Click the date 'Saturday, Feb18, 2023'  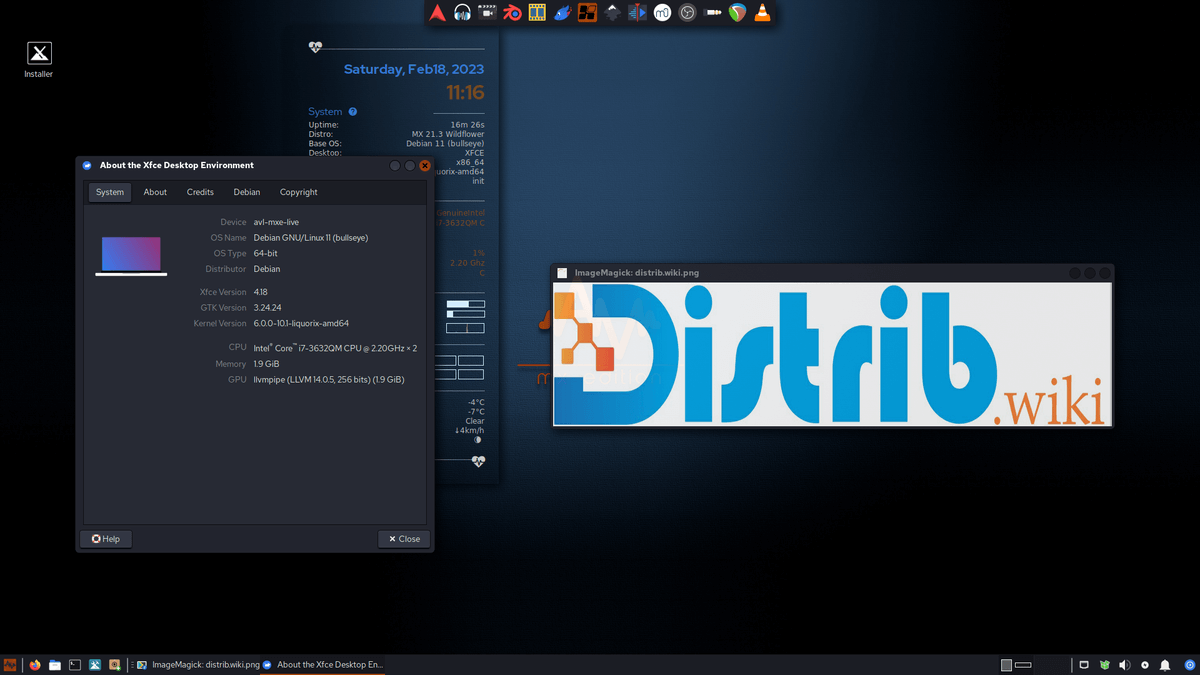[x=414, y=70]
